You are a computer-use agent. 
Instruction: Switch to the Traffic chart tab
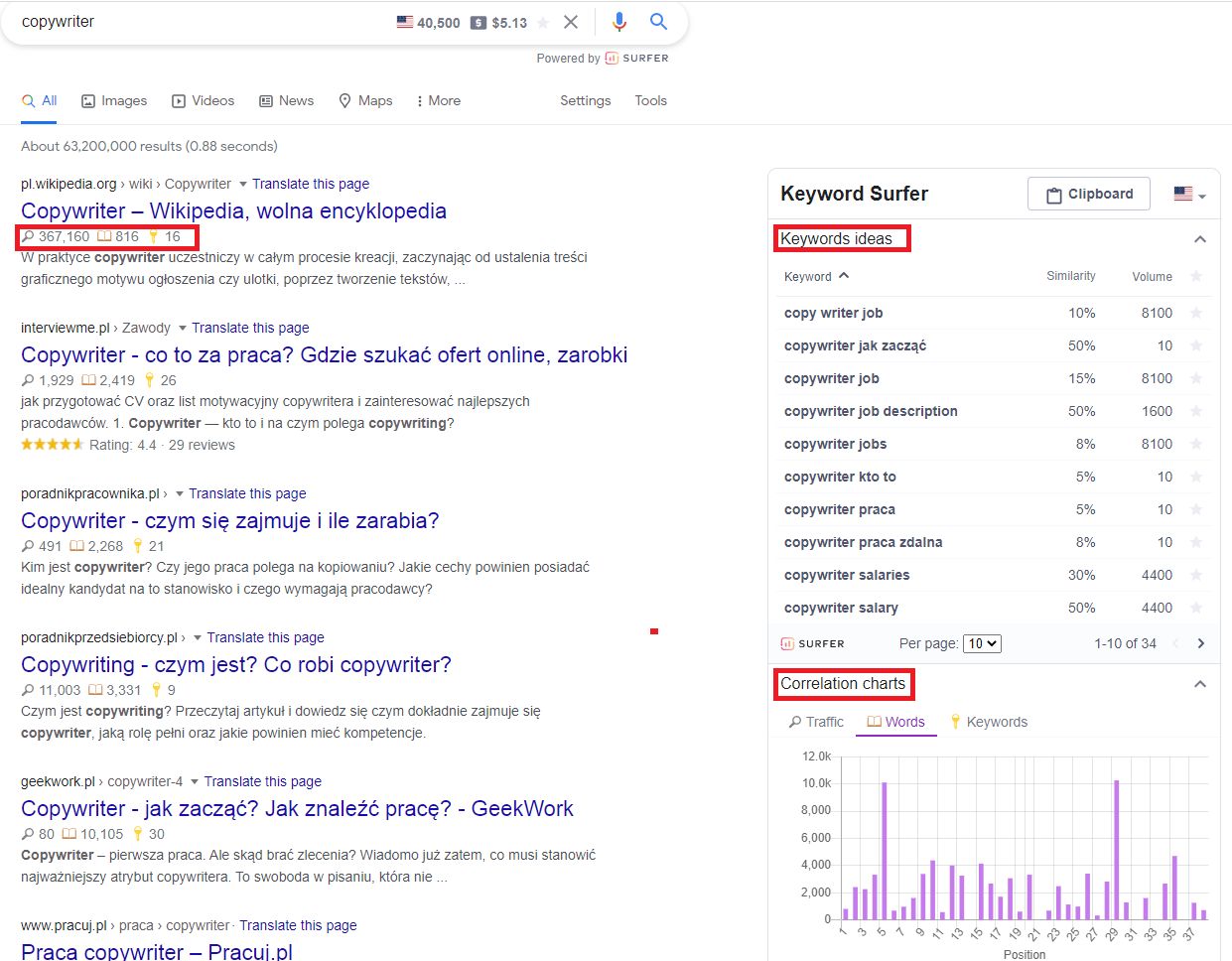pyautogui.click(x=816, y=722)
